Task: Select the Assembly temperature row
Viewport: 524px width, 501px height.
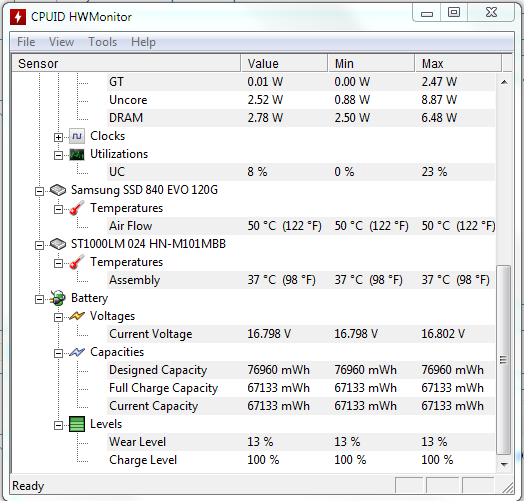Action: (x=301, y=280)
